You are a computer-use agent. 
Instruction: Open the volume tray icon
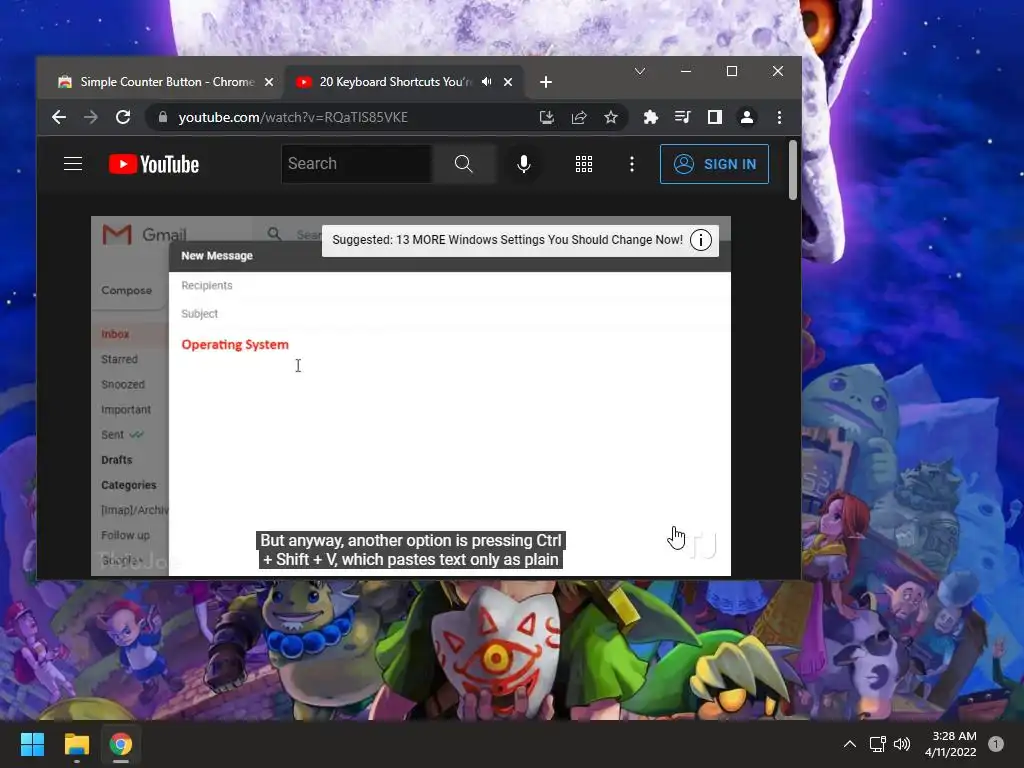tap(902, 744)
